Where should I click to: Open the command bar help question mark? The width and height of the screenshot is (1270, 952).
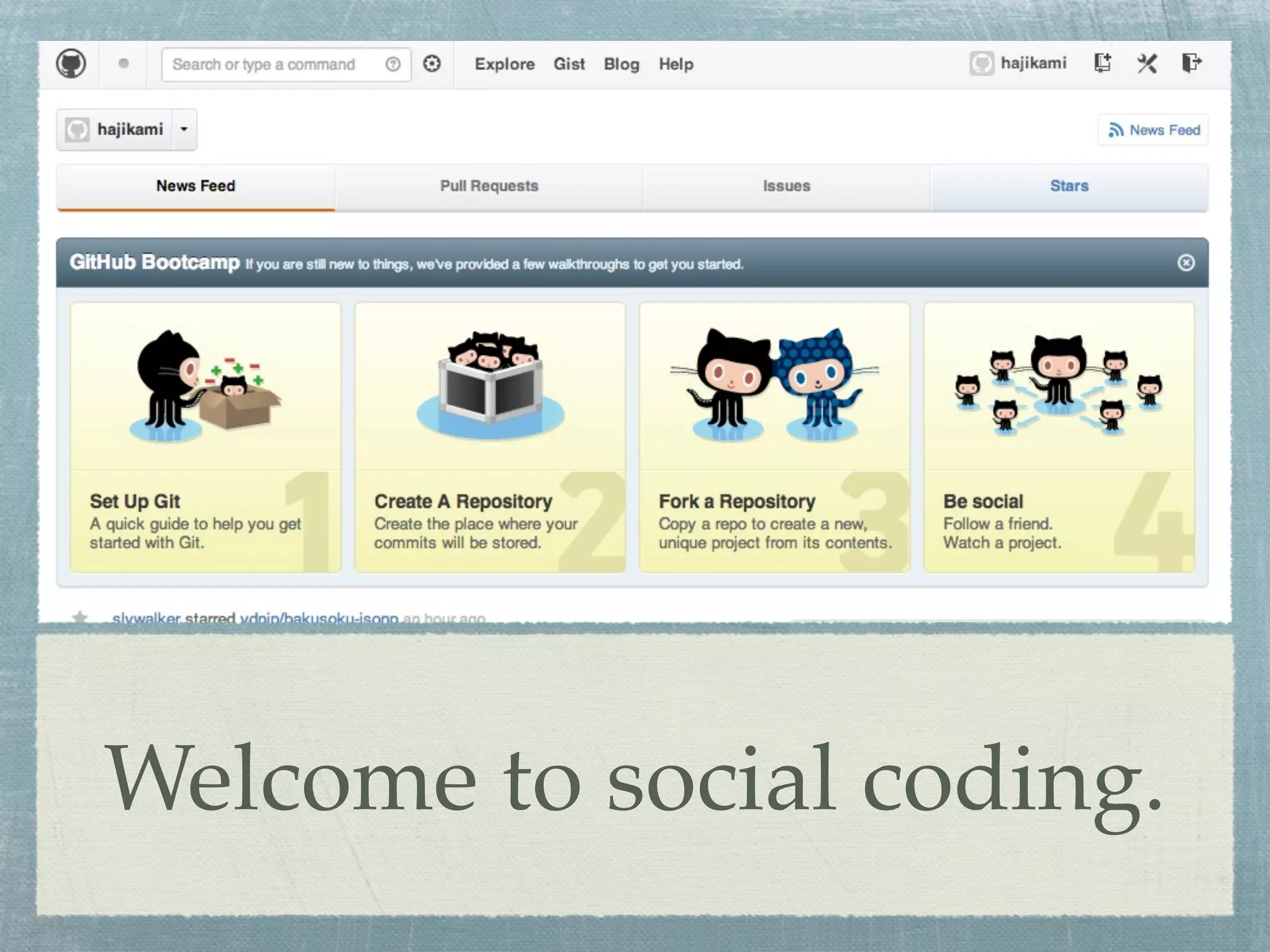[x=393, y=64]
